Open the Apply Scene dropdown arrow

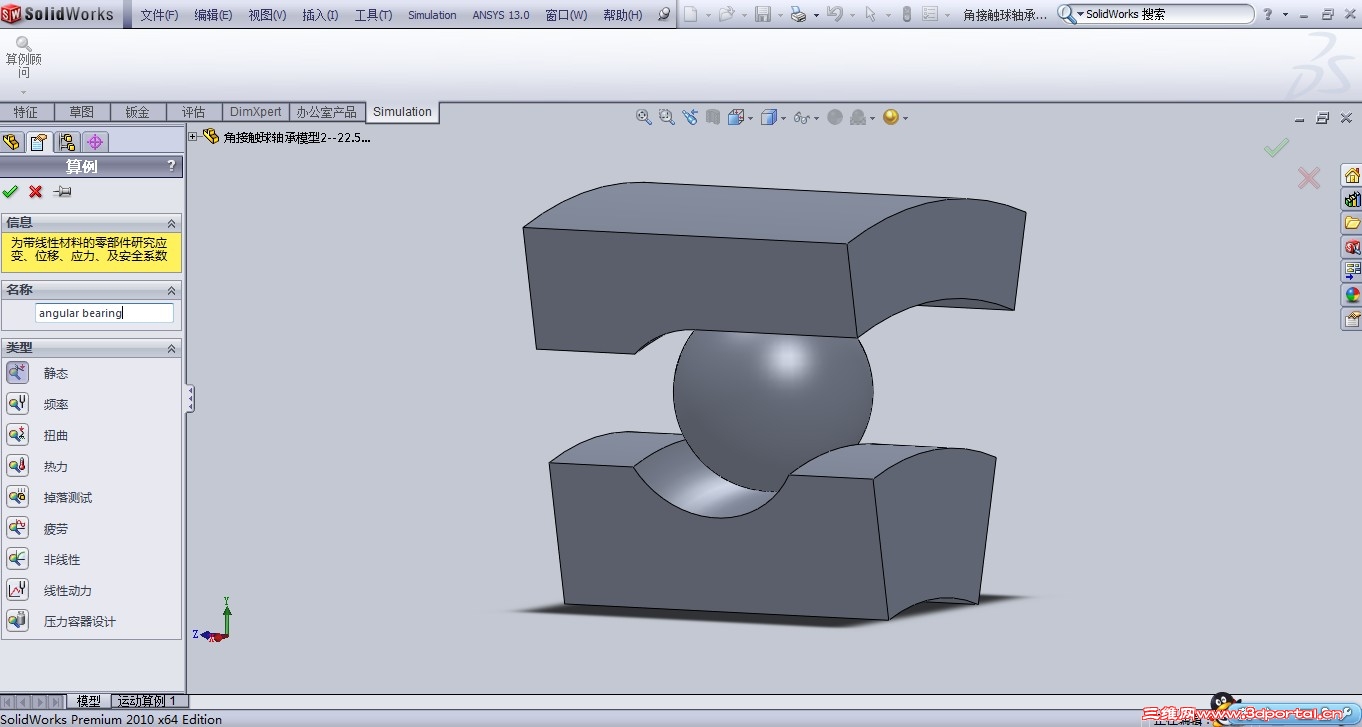(x=872, y=118)
